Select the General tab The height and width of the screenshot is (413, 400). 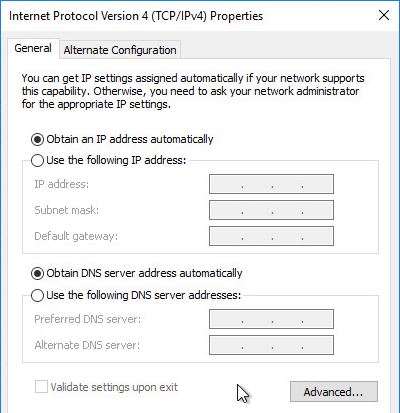coord(33,48)
